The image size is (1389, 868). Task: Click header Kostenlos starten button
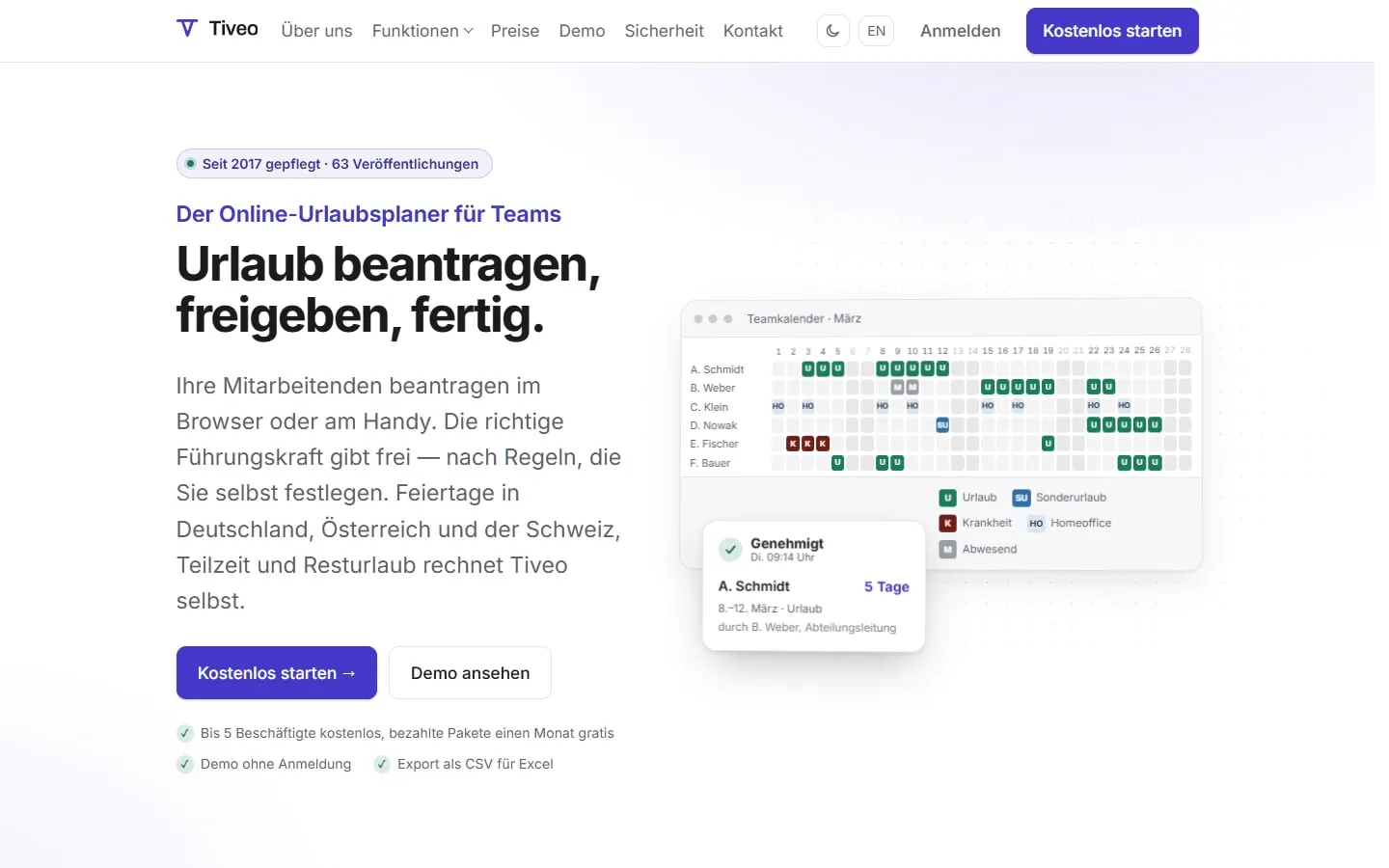1112,31
